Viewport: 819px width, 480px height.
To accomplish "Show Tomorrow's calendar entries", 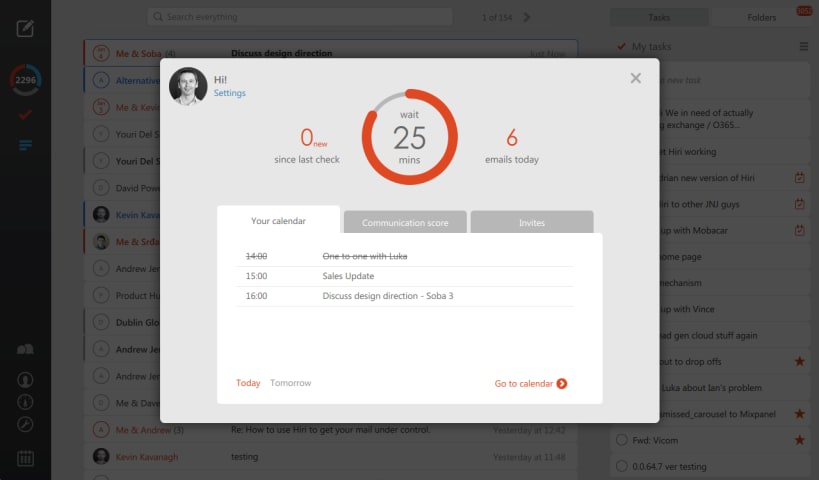I will click(290, 383).
